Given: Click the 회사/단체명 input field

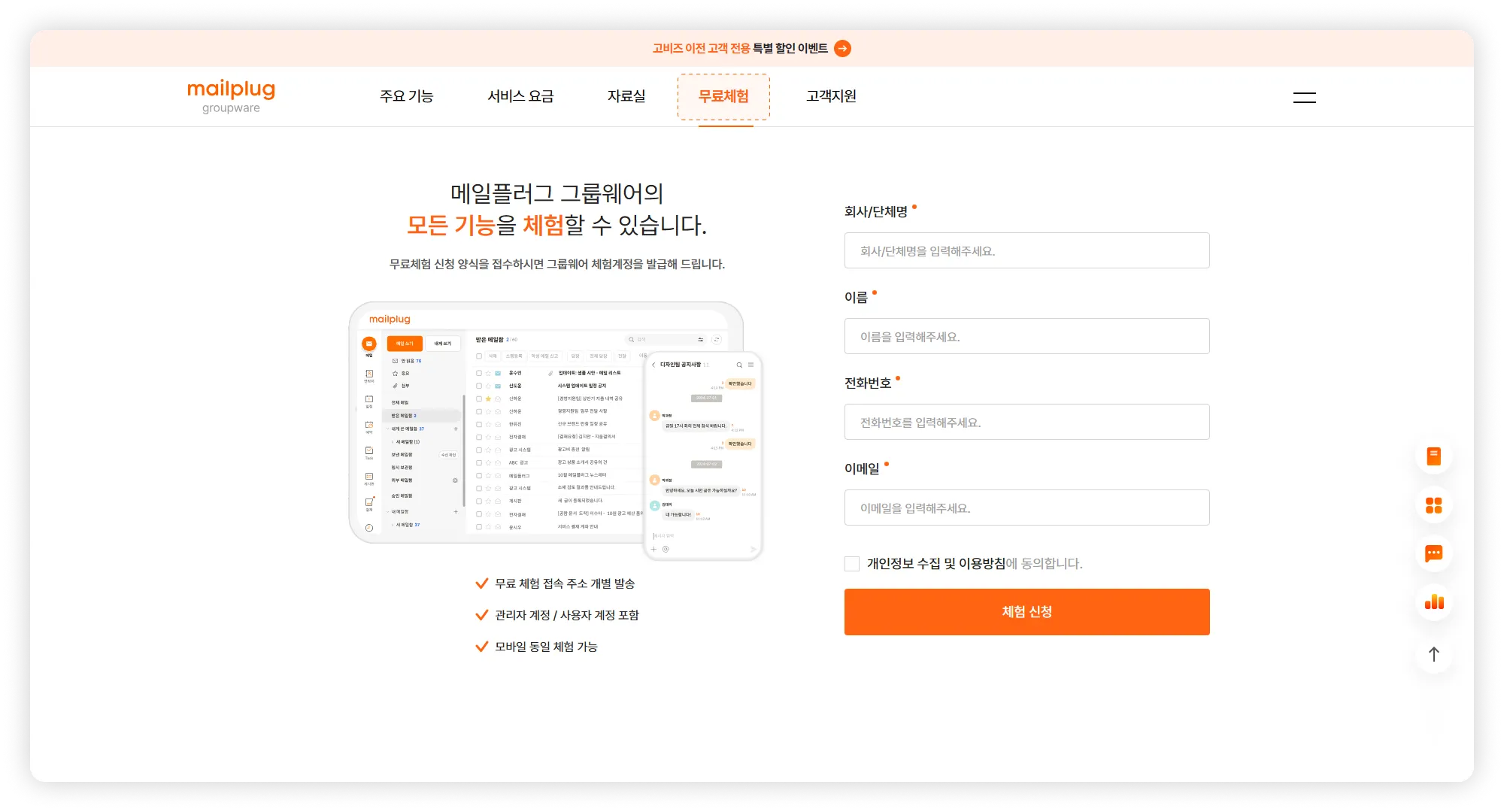Looking at the screenshot, I should pos(1026,251).
